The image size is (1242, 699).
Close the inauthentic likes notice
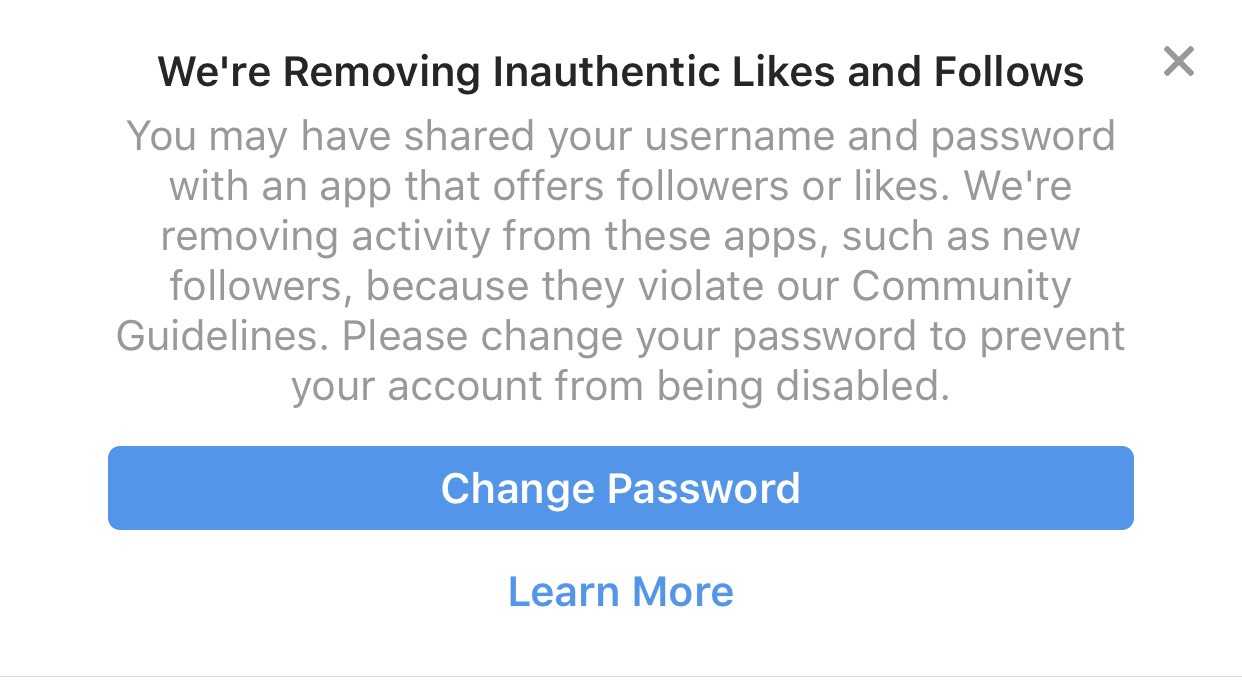[x=1179, y=62]
